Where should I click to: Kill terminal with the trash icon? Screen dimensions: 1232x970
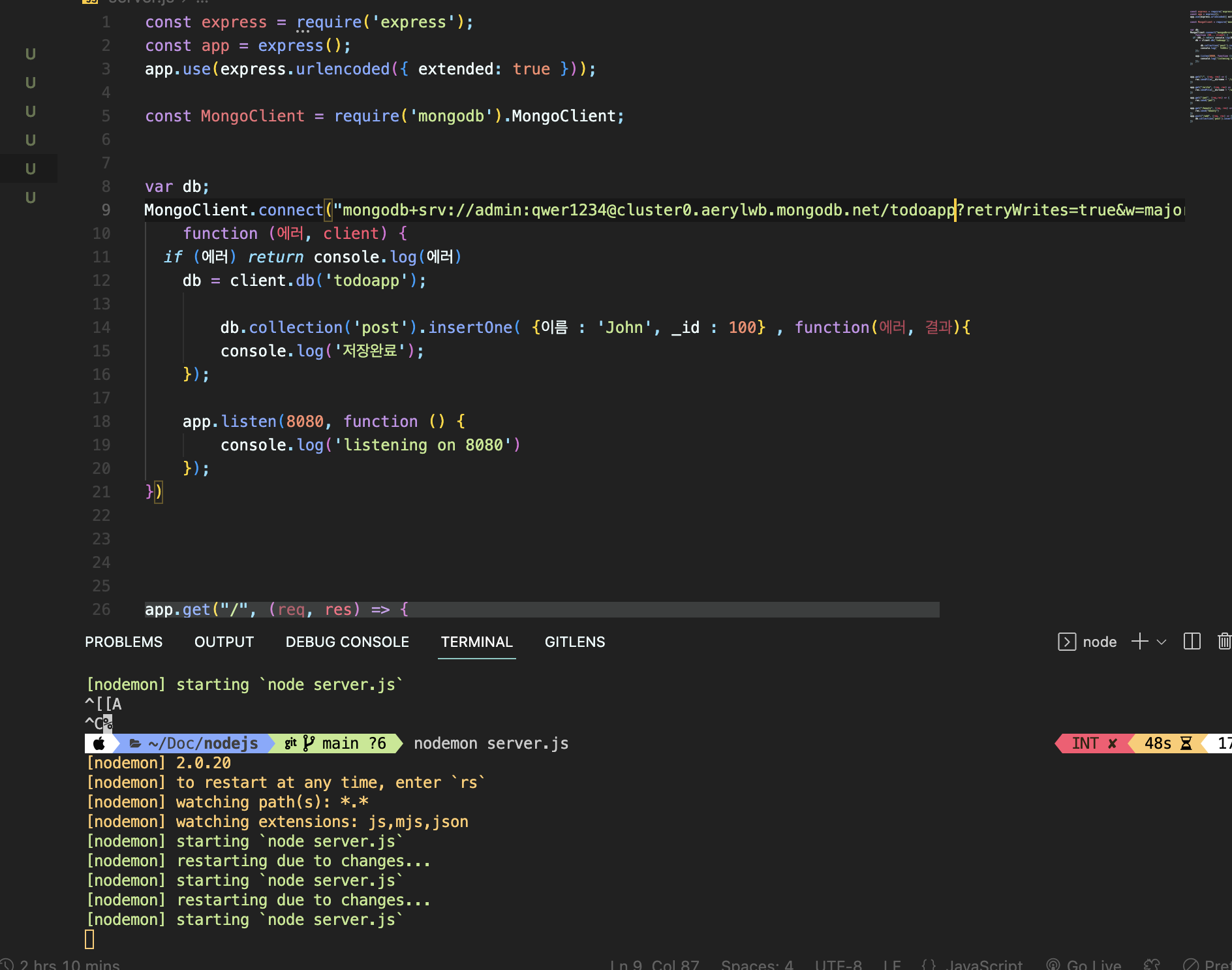[1224, 642]
